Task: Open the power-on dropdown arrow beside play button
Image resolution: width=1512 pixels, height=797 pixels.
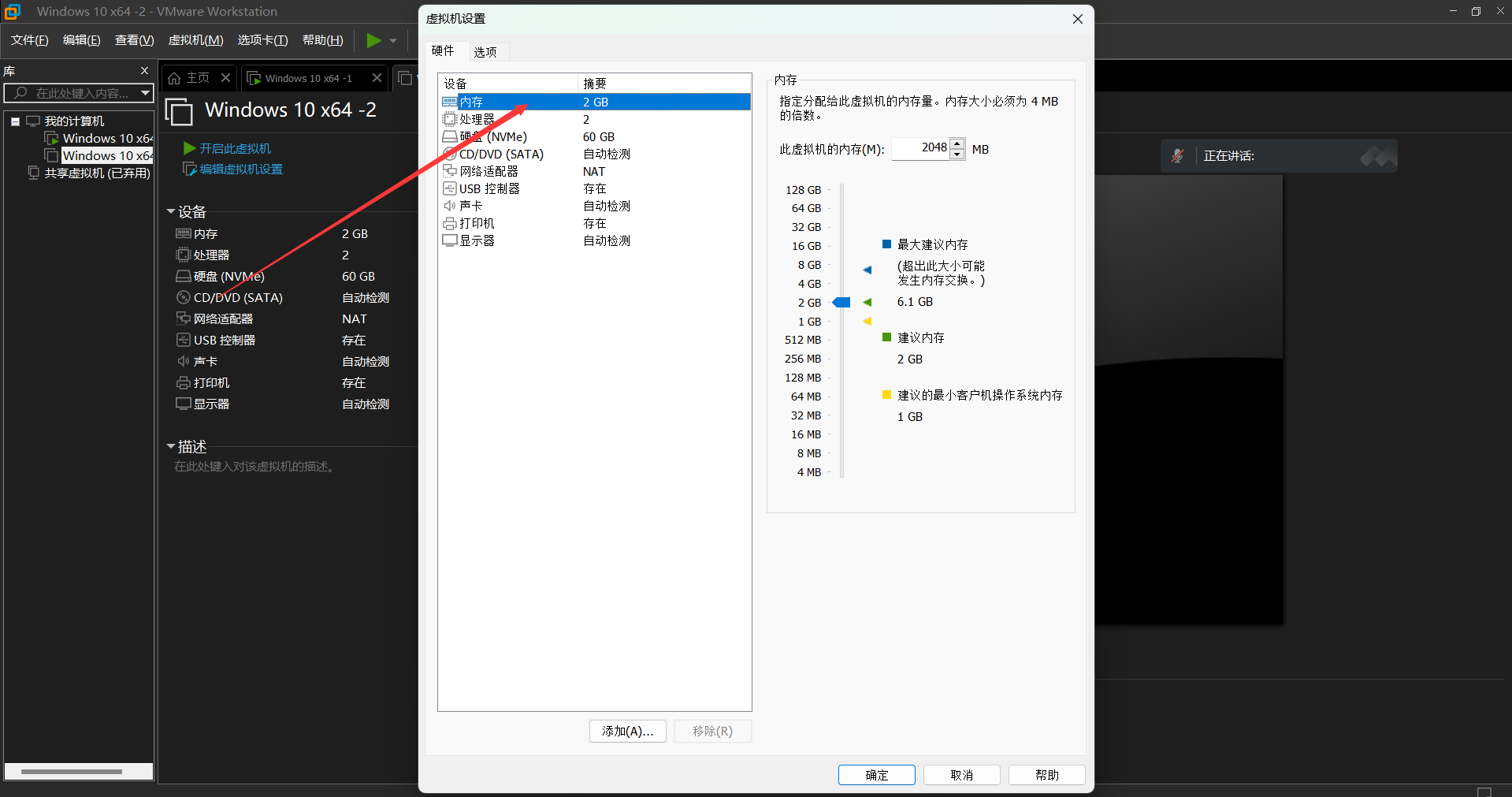Action: tap(393, 40)
